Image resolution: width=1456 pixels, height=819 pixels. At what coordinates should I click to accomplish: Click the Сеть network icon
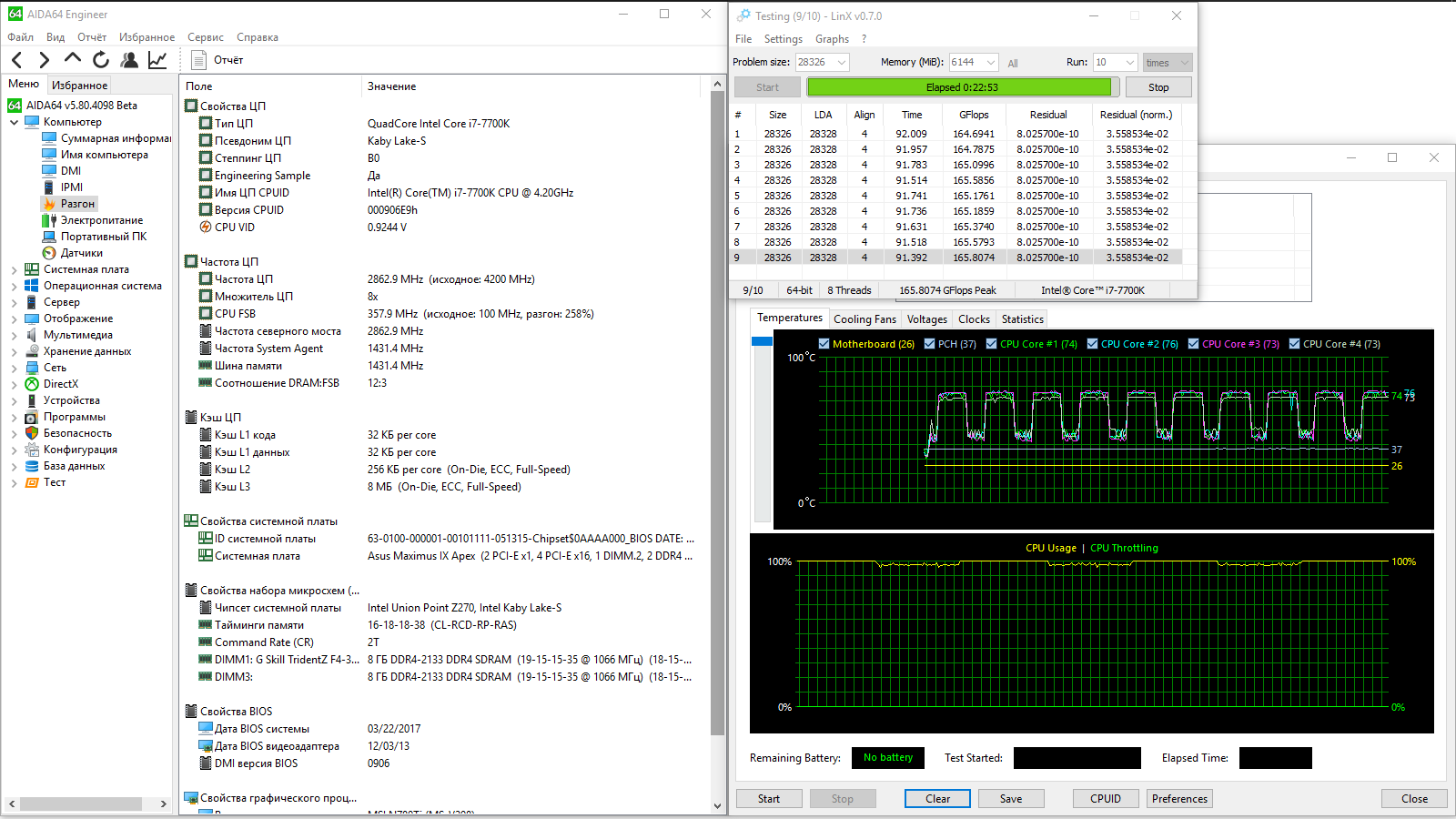[x=32, y=368]
